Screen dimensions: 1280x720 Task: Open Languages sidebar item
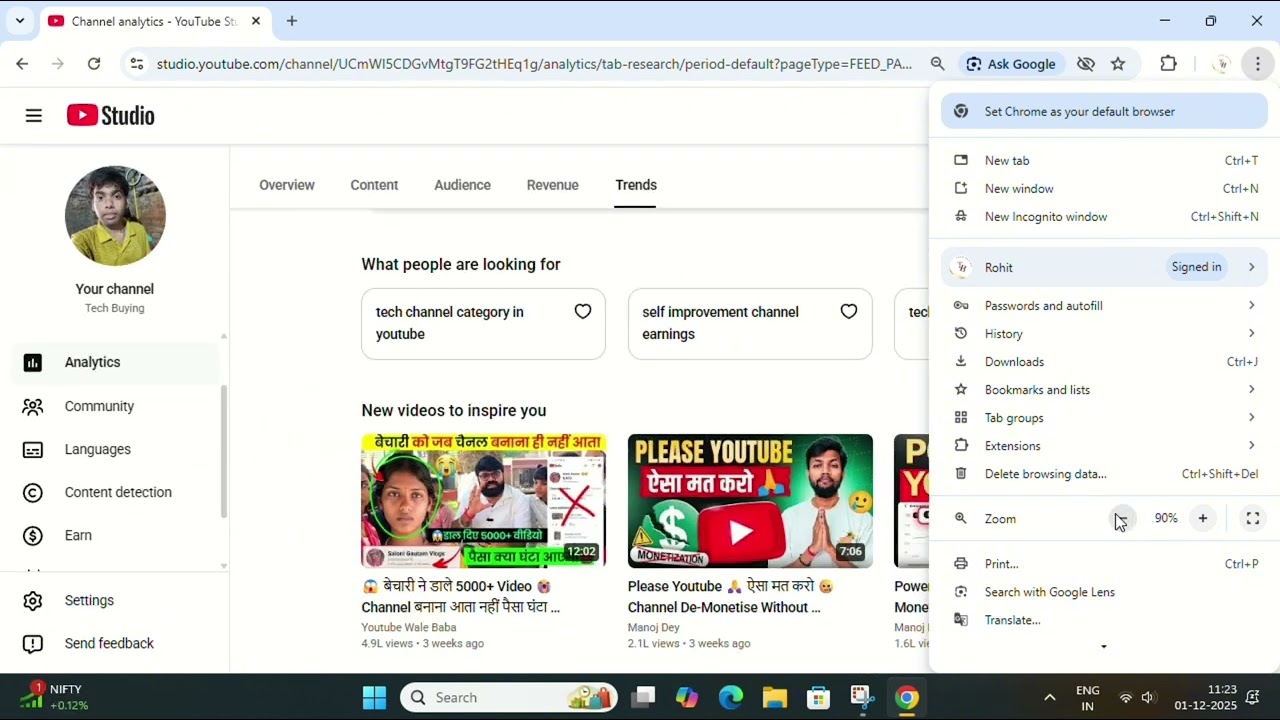115,449
